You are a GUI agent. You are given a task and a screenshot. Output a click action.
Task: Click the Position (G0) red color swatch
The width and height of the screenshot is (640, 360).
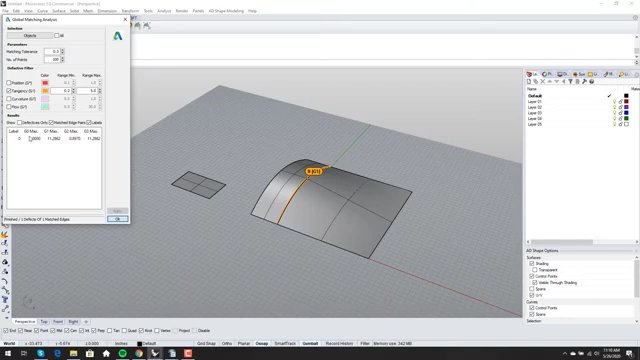point(45,83)
